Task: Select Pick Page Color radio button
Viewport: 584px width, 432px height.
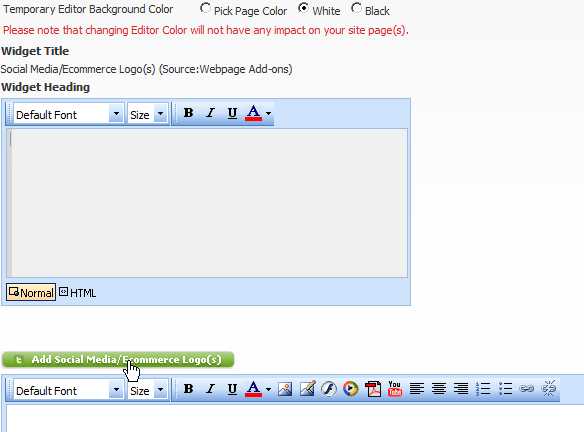Action: coord(205,9)
